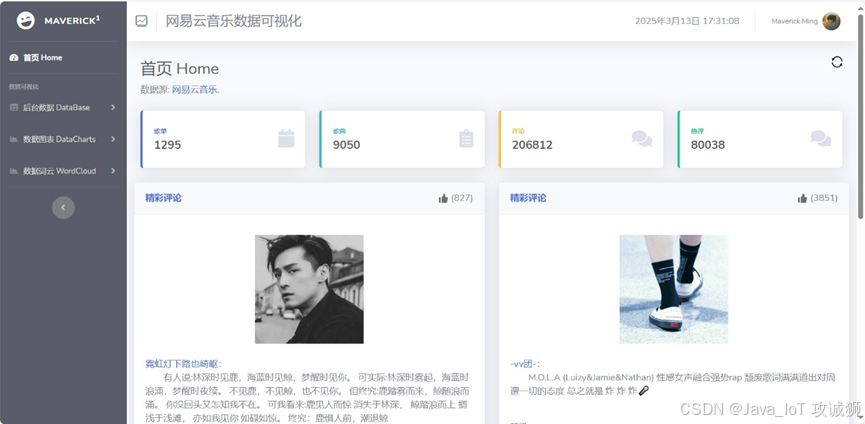This screenshot has width=865, height=424.
Task: Open the 后台数据 DataBase menu
Action: [63, 108]
